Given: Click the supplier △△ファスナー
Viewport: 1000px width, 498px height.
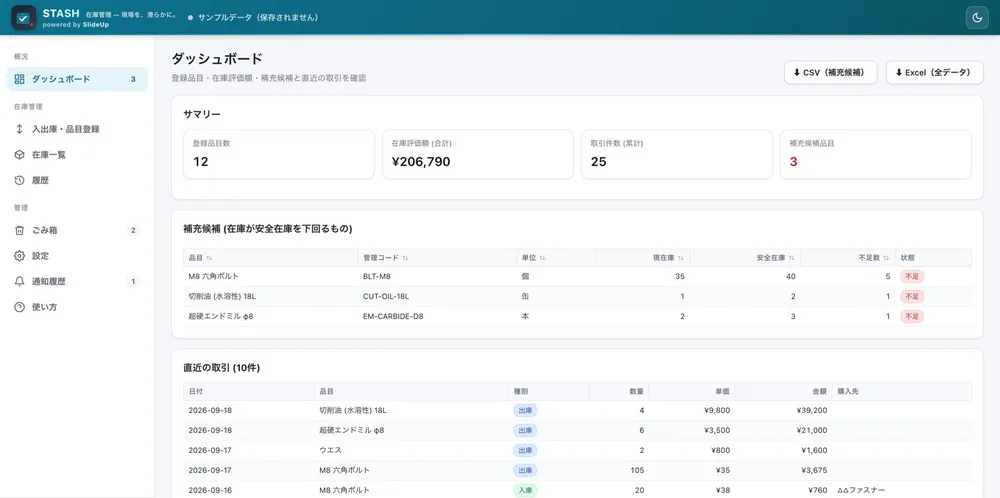Looking at the screenshot, I should 861,490.
